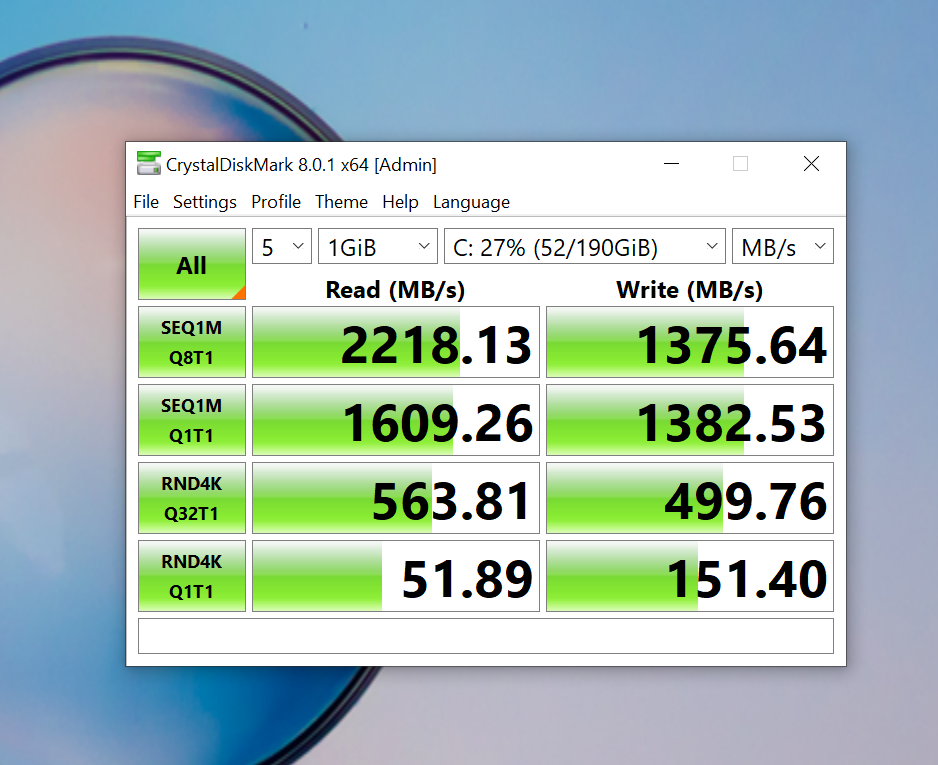Viewport: 938px width, 765px height.
Task: Select the 1609.26 read result
Action: [x=396, y=420]
